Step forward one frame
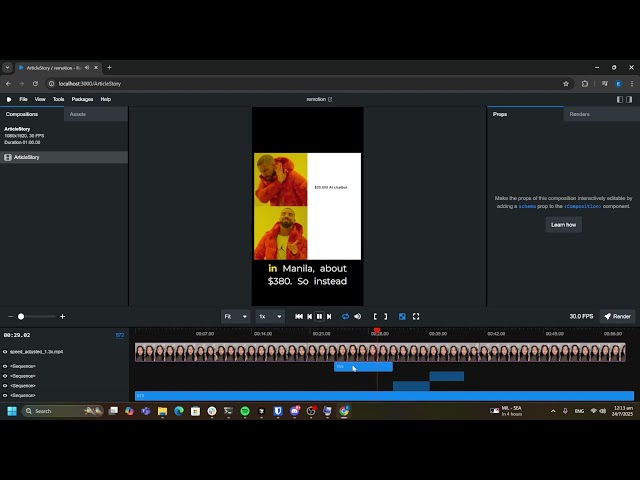640x480 pixels. (x=329, y=316)
